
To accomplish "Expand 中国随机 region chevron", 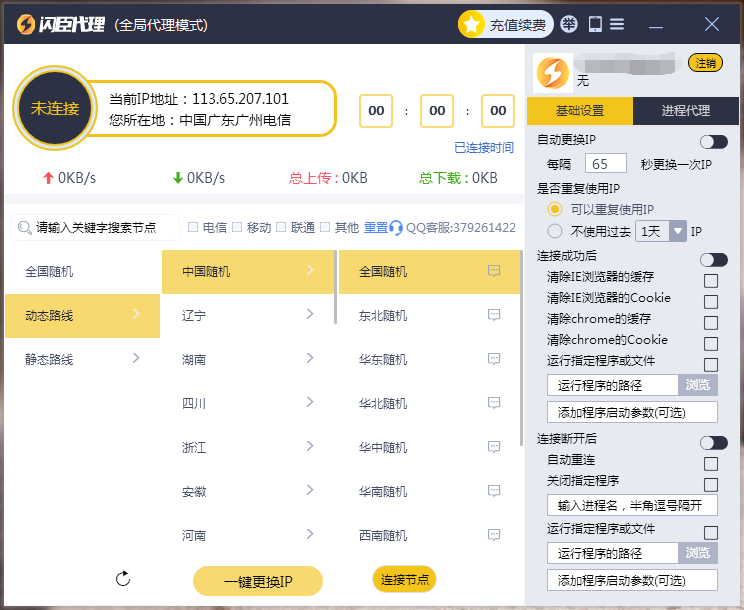I will coord(310,270).
